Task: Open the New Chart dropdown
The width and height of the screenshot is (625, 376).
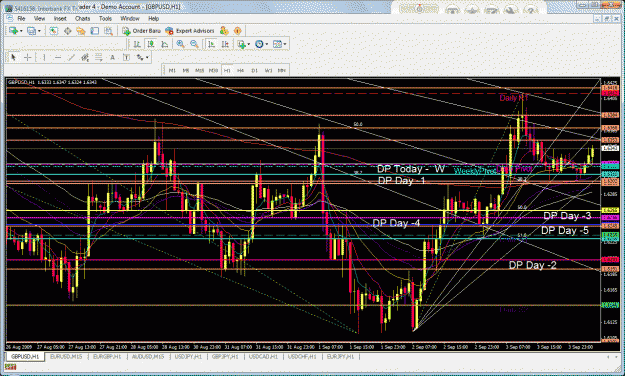Action: pos(16,31)
